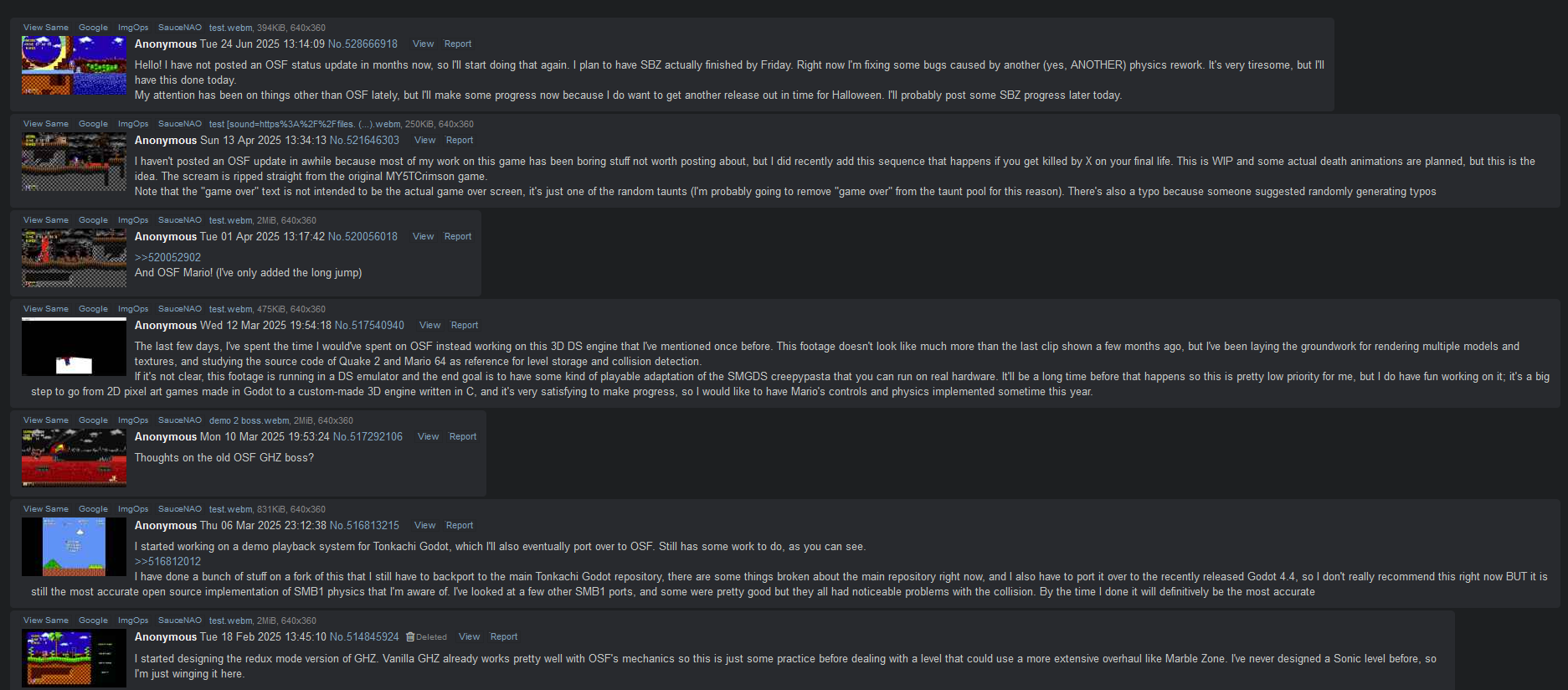
Task: Report post No.528666918
Action: tap(458, 44)
